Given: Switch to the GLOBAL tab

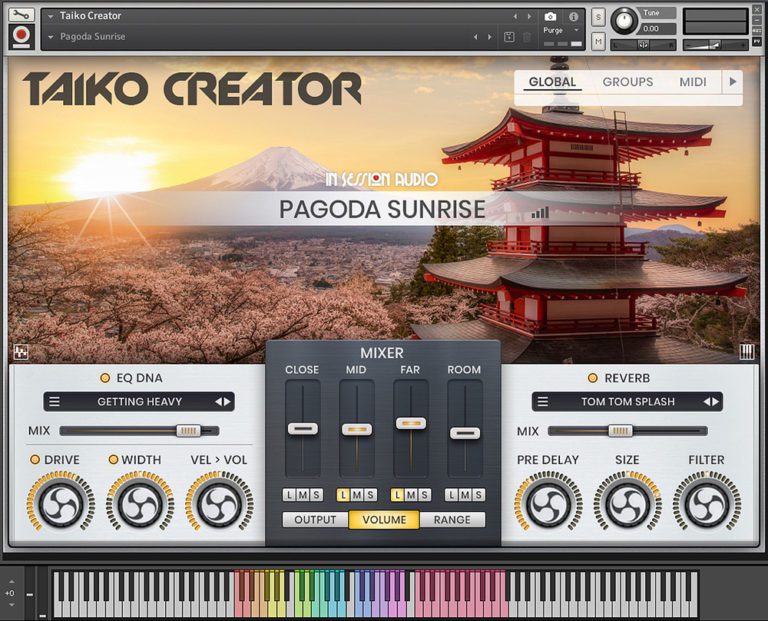Looking at the screenshot, I should (552, 82).
